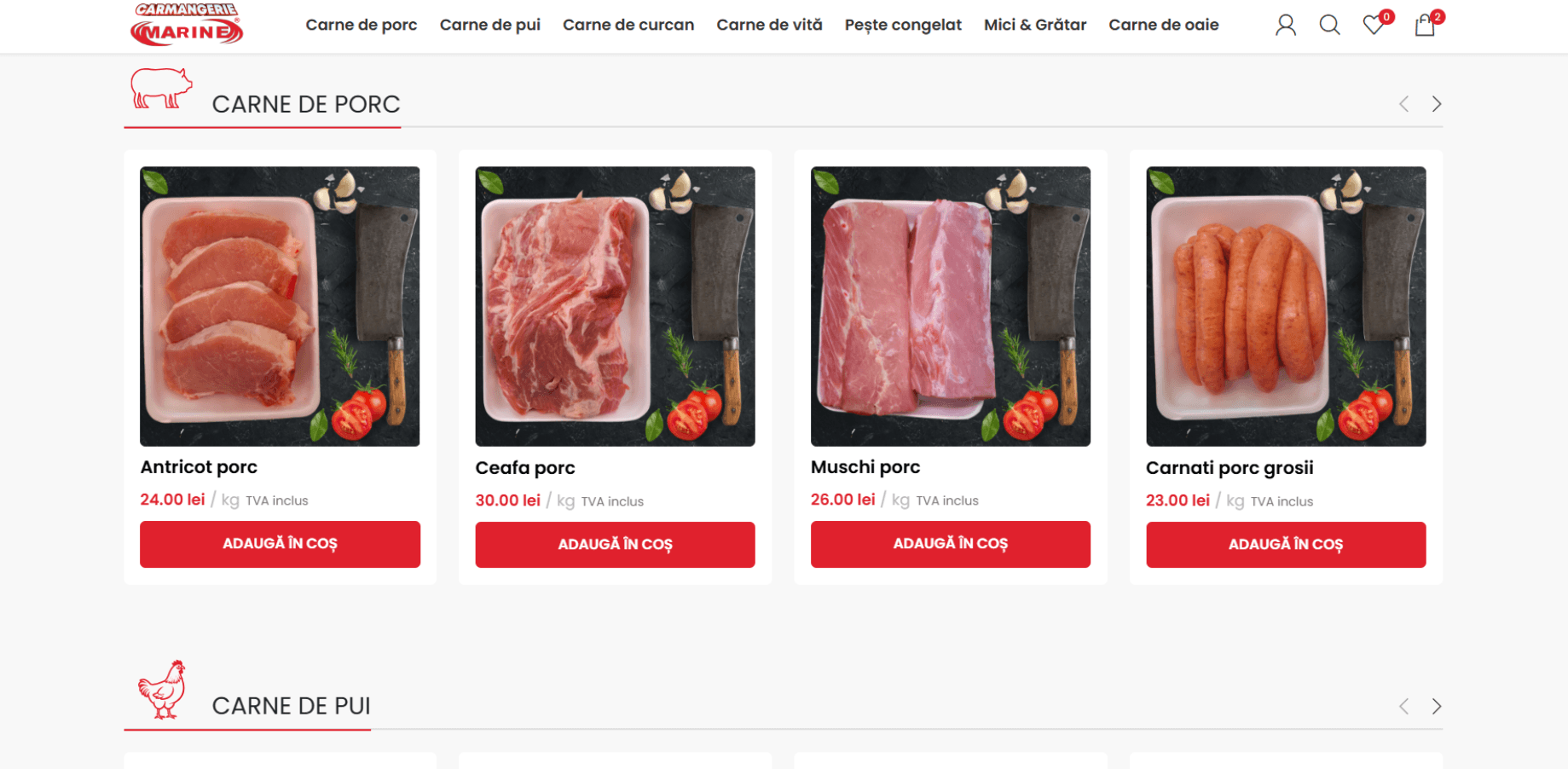Open the Carne de curcan menu
This screenshot has width=1568, height=769.
tap(628, 25)
